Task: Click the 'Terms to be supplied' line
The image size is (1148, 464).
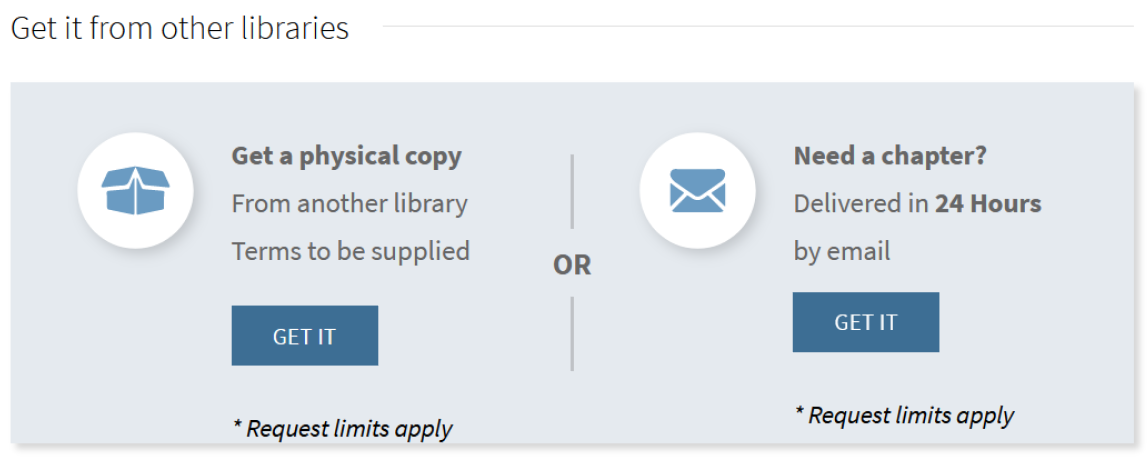Action: pos(350,250)
